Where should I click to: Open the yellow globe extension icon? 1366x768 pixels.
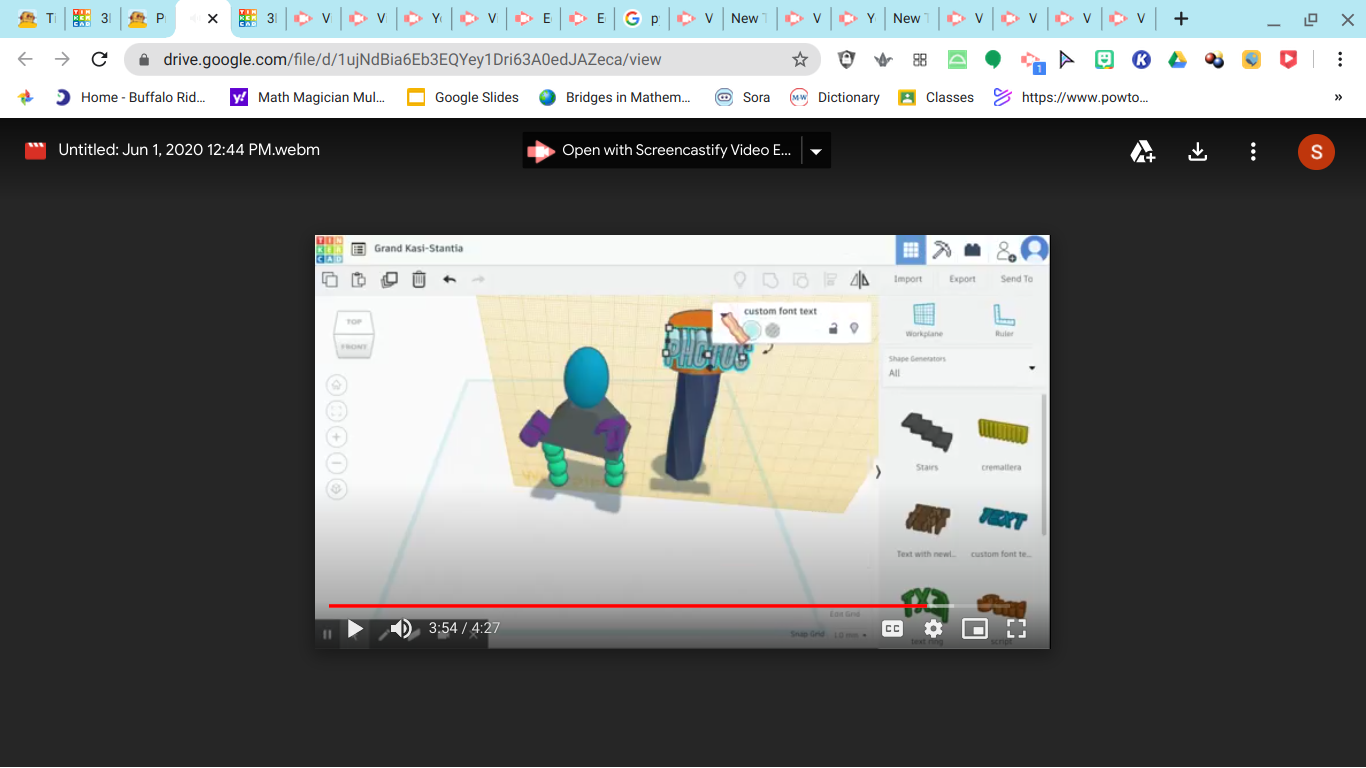tap(1252, 60)
